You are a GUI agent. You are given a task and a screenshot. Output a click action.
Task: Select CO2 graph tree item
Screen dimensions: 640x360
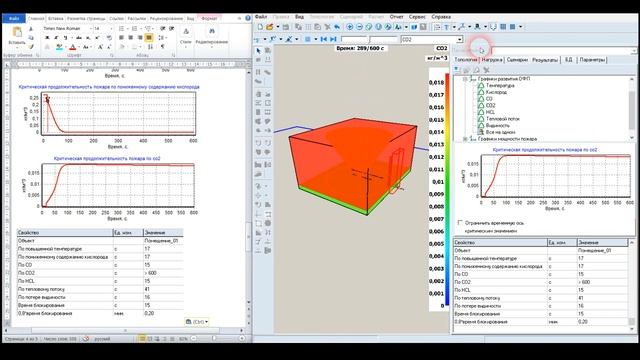(490, 105)
